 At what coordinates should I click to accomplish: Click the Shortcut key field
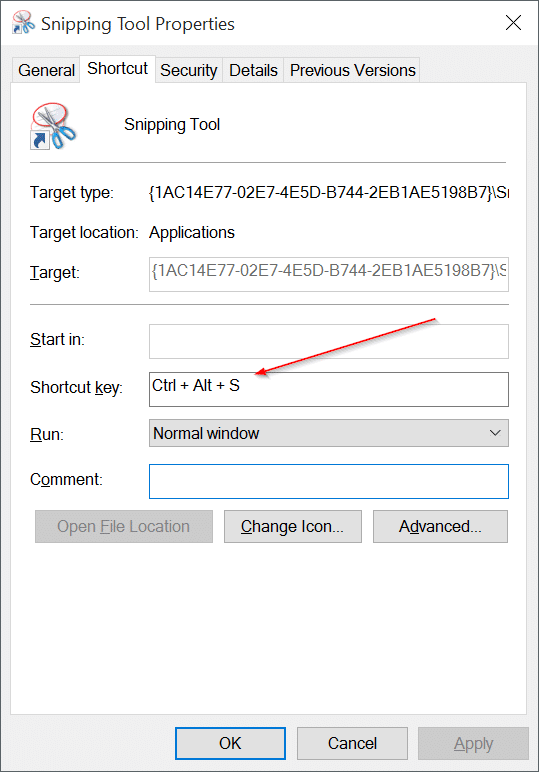click(329, 389)
